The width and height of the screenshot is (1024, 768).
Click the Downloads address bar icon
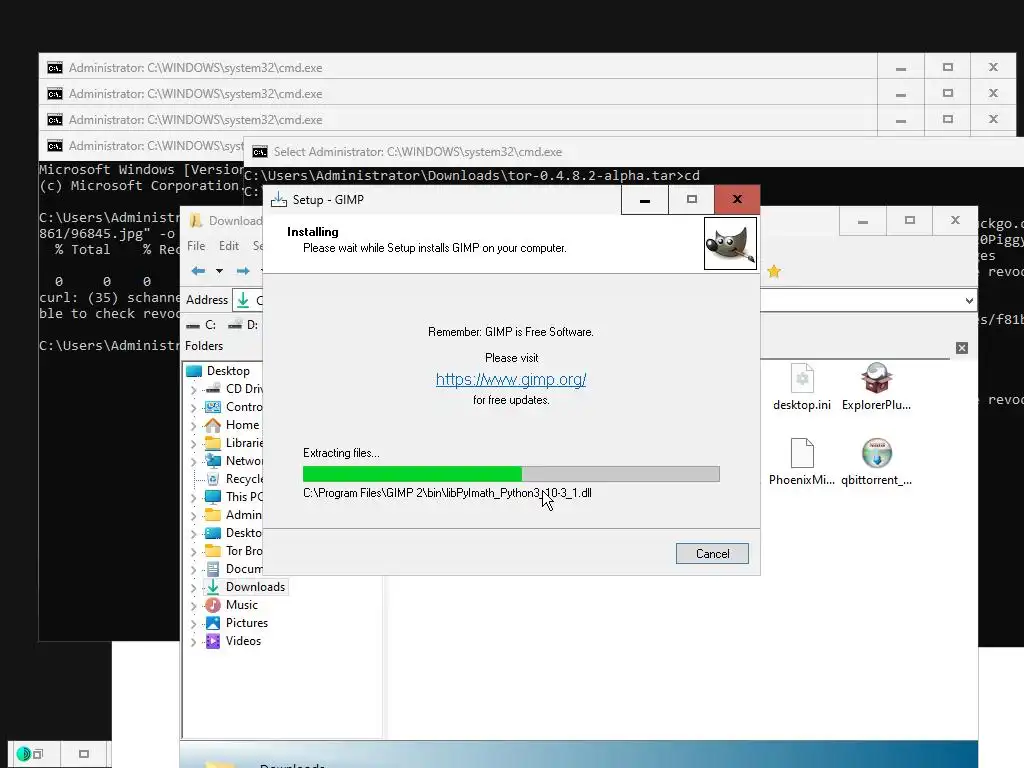pyautogui.click(x=243, y=300)
